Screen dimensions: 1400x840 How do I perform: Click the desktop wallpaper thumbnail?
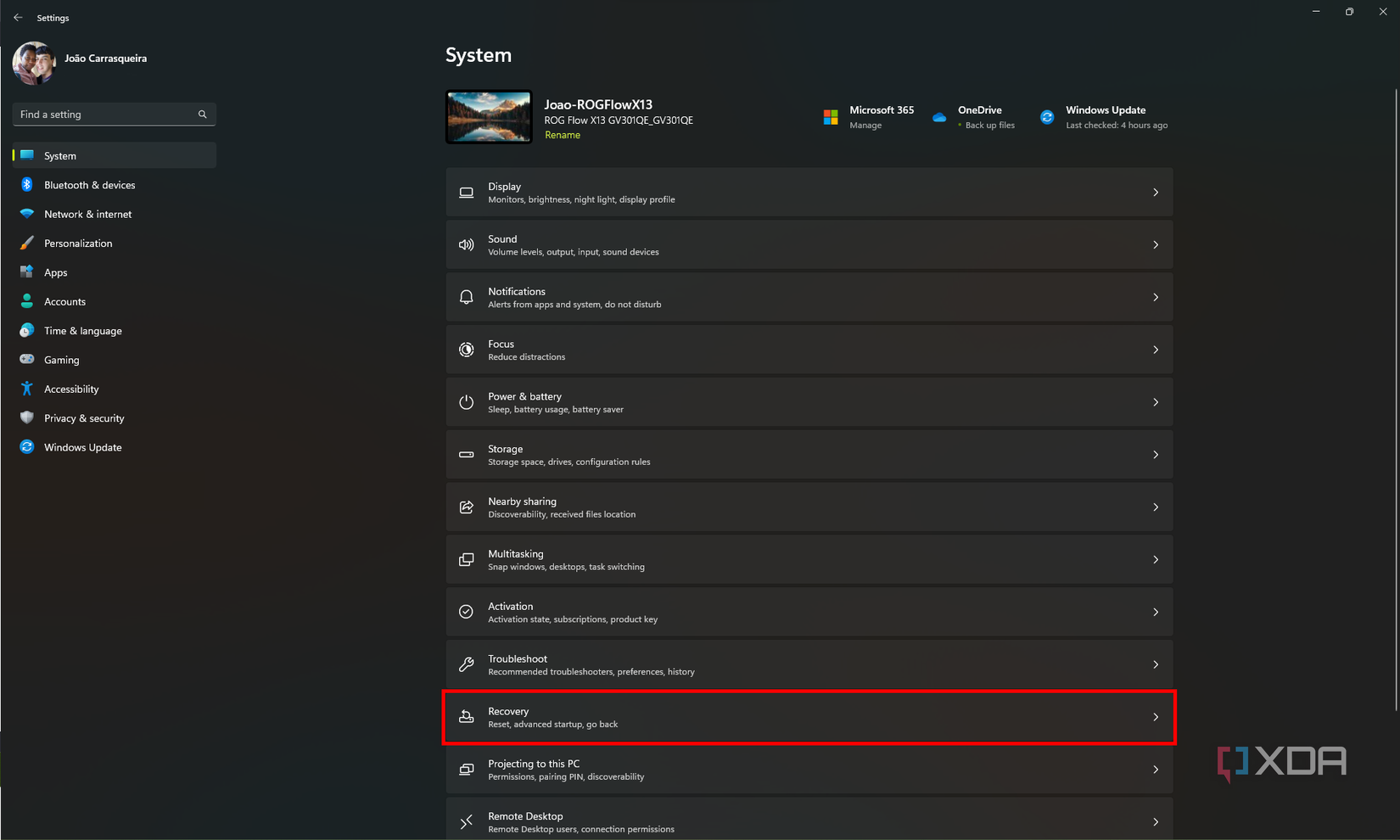click(489, 117)
